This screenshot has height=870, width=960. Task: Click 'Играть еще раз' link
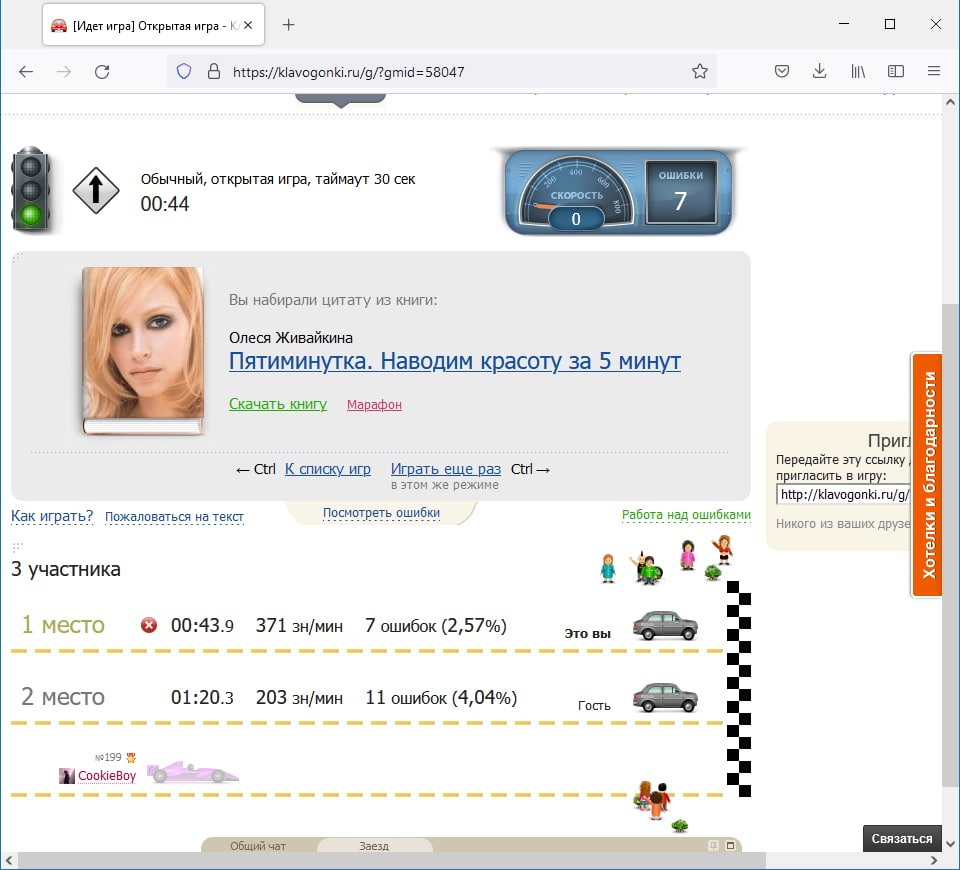tap(446, 469)
